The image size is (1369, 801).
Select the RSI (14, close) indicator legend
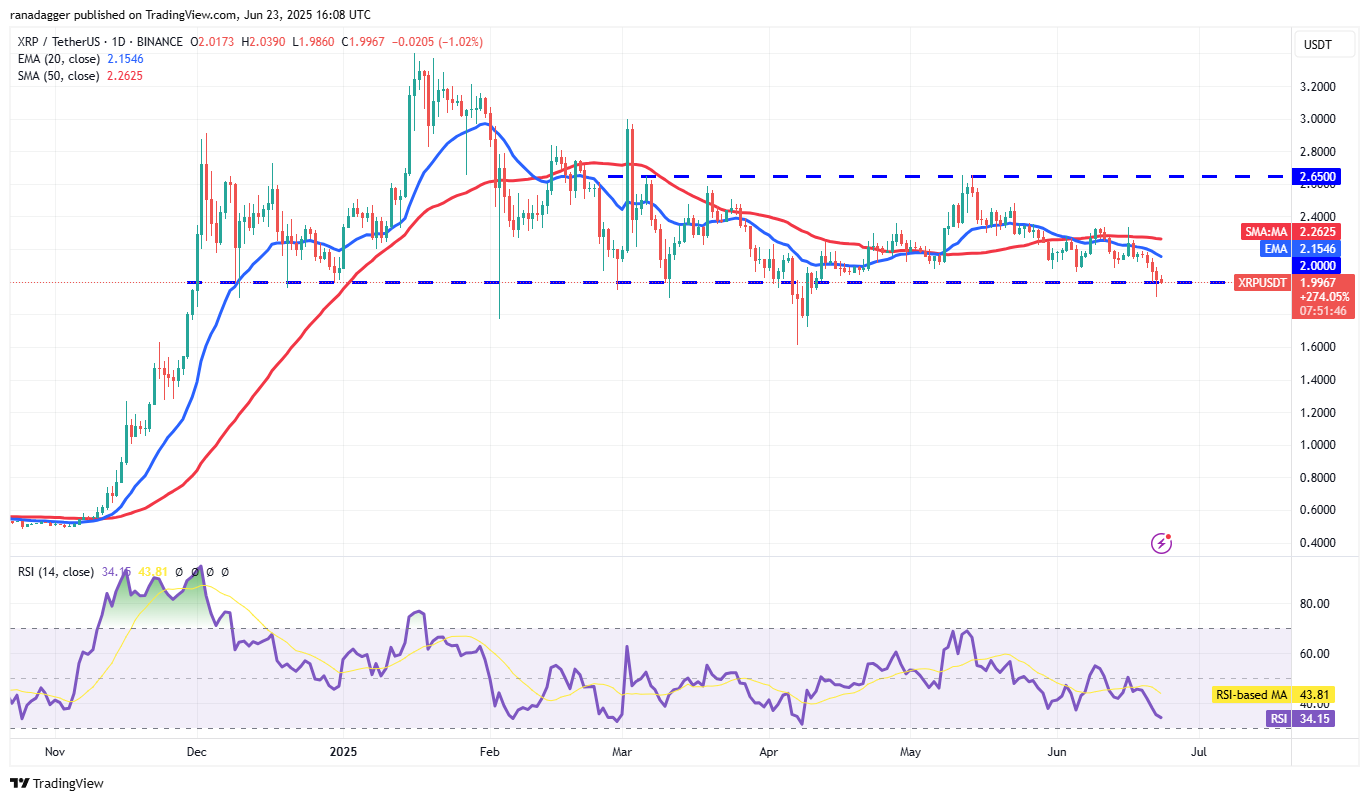56,572
